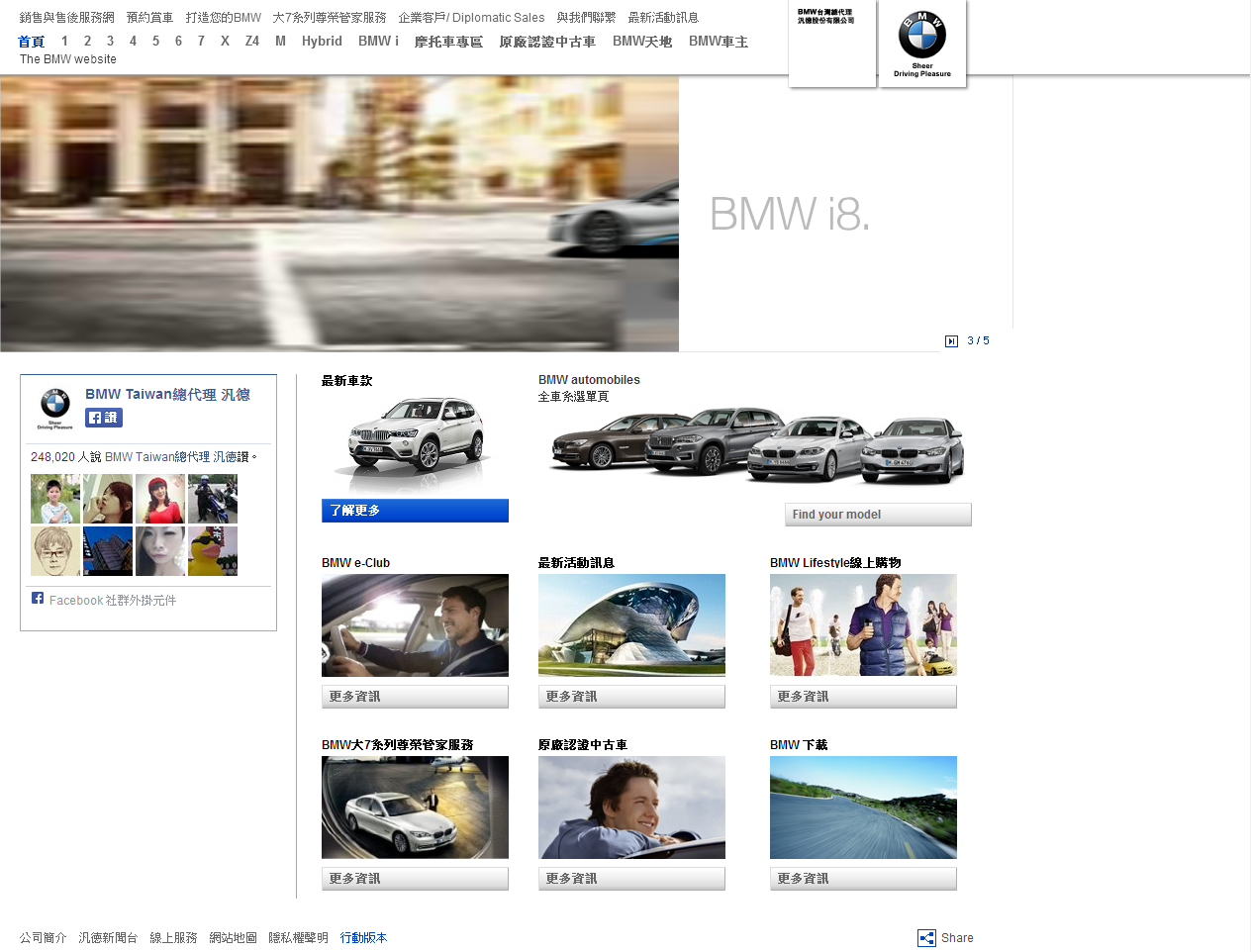Screen dimensions: 1251x952
Task: Click 線上服務 footer link
Action: [174, 938]
